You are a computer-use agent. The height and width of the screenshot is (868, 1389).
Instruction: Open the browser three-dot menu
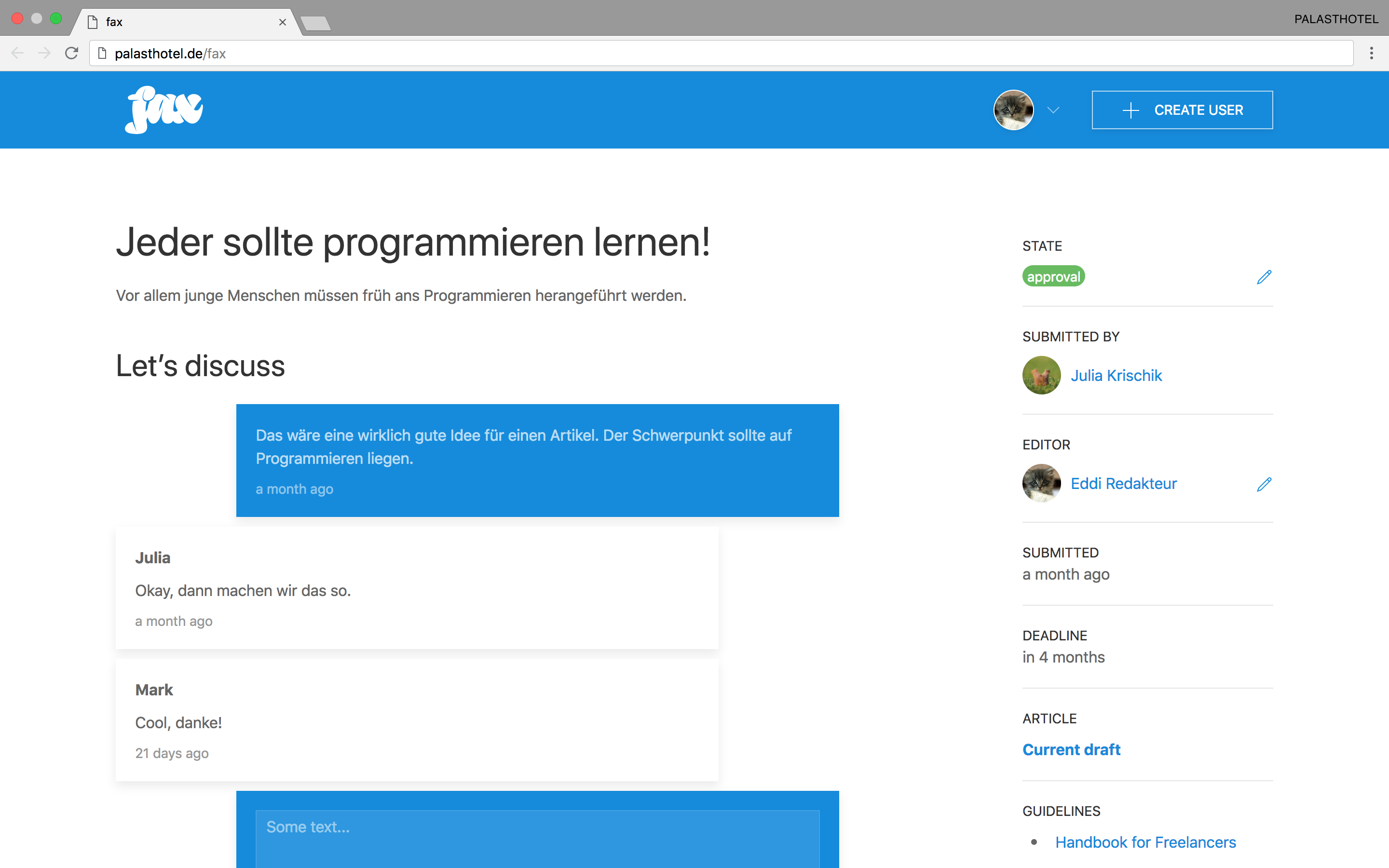pos(1371,54)
